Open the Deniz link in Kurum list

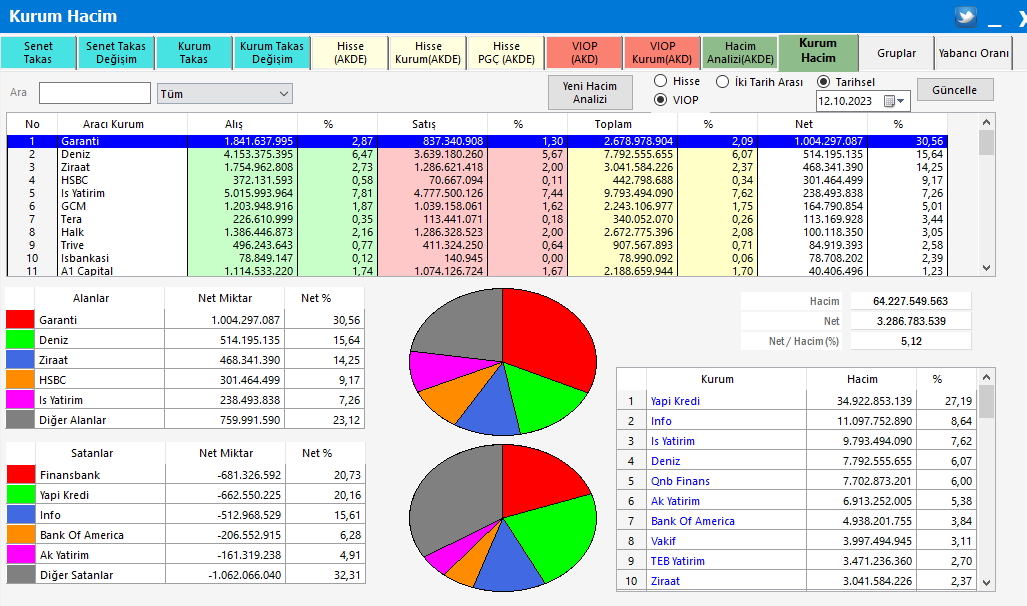click(665, 461)
